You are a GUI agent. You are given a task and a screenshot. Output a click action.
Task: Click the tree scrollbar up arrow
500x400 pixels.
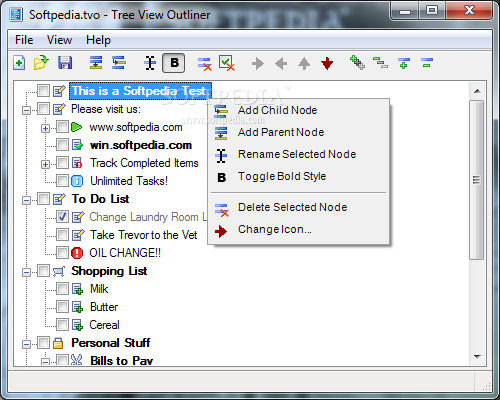pos(477,91)
